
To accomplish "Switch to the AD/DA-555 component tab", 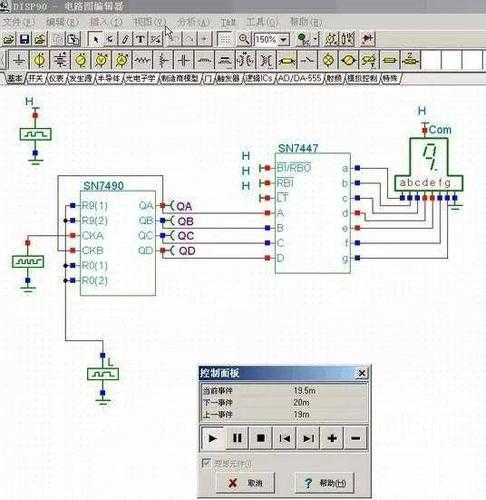I will (x=299, y=78).
